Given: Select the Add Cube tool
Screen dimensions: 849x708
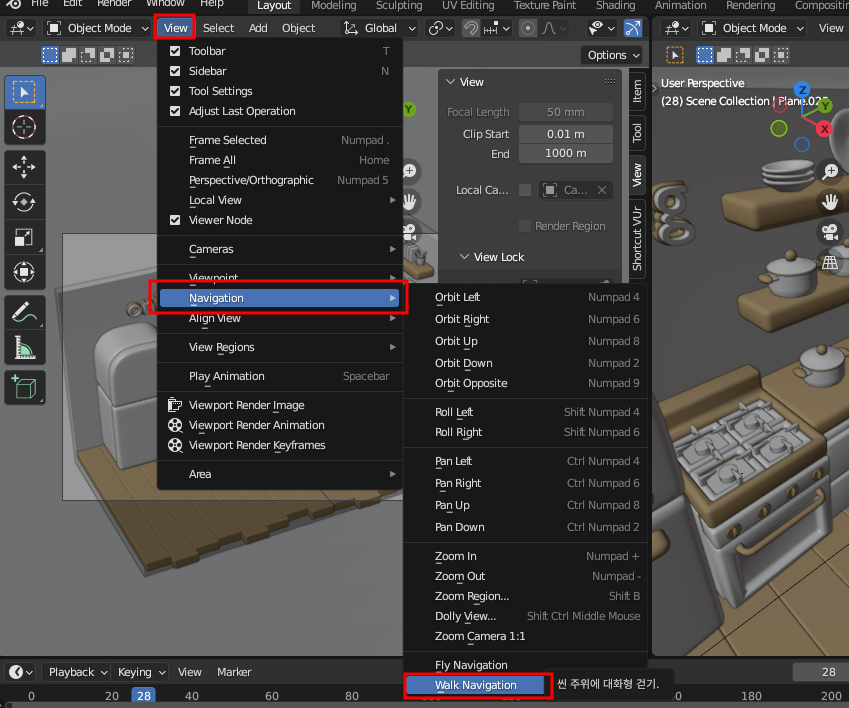Looking at the screenshot, I should pos(24,388).
